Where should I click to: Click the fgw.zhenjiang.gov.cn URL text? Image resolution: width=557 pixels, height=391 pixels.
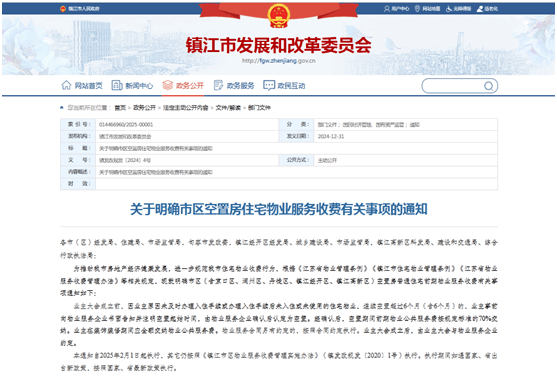click(x=279, y=61)
